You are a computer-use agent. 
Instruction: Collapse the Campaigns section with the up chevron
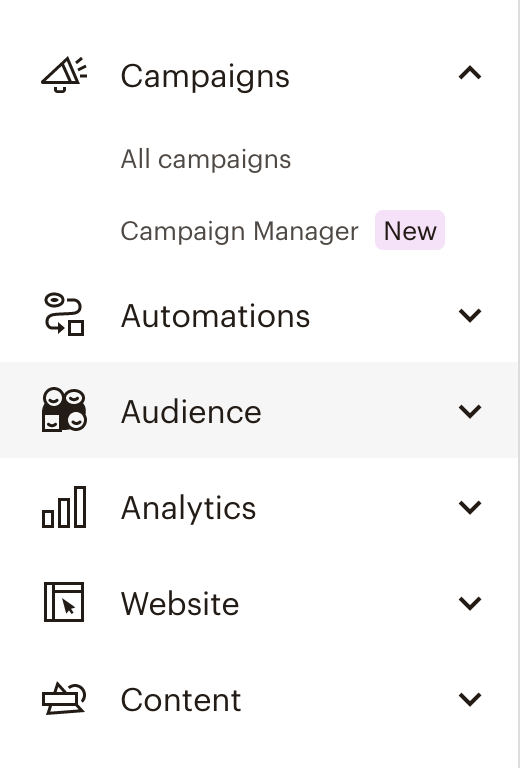(470, 73)
